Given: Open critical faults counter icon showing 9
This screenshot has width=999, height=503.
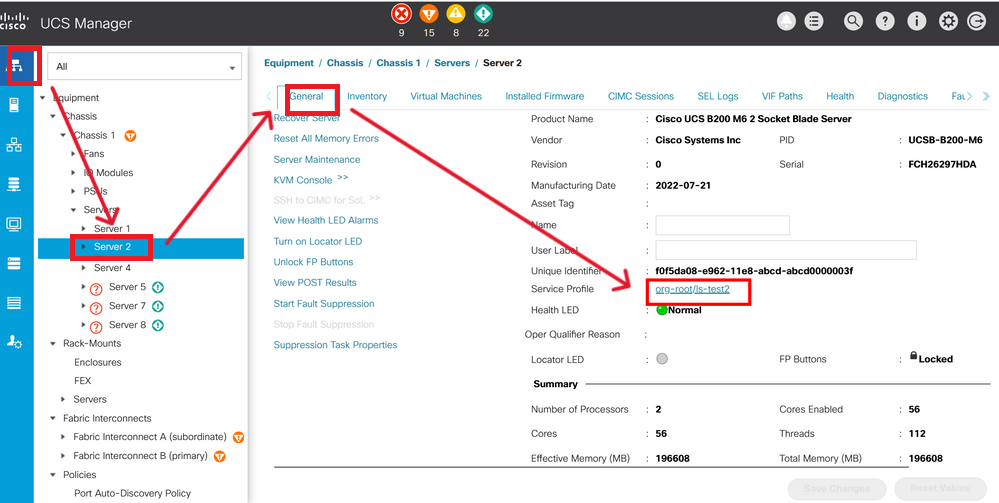Looking at the screenshot, I should (401, 13).
